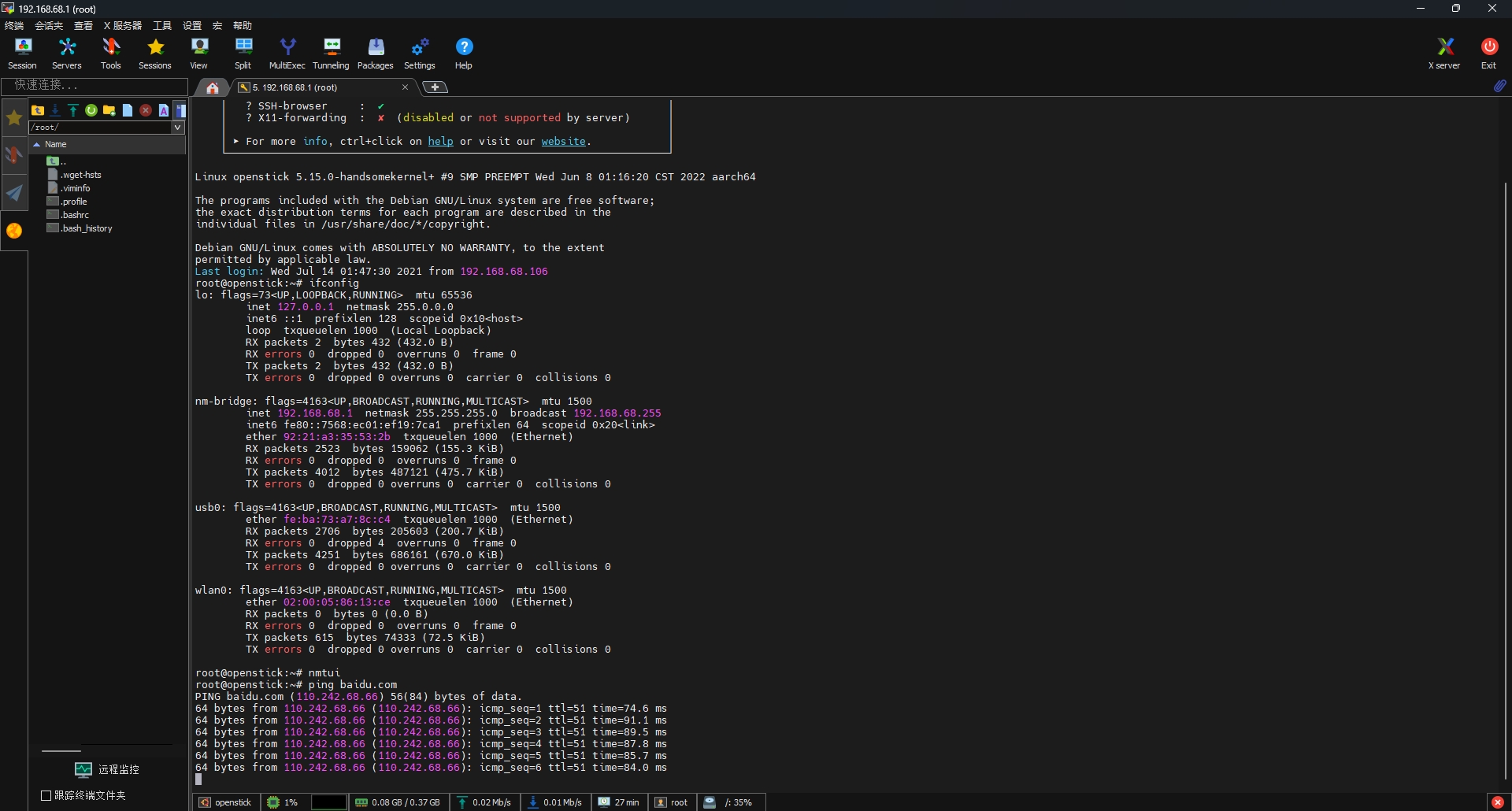
Task: Open the 宏 menu
Action: click(217, 26)
